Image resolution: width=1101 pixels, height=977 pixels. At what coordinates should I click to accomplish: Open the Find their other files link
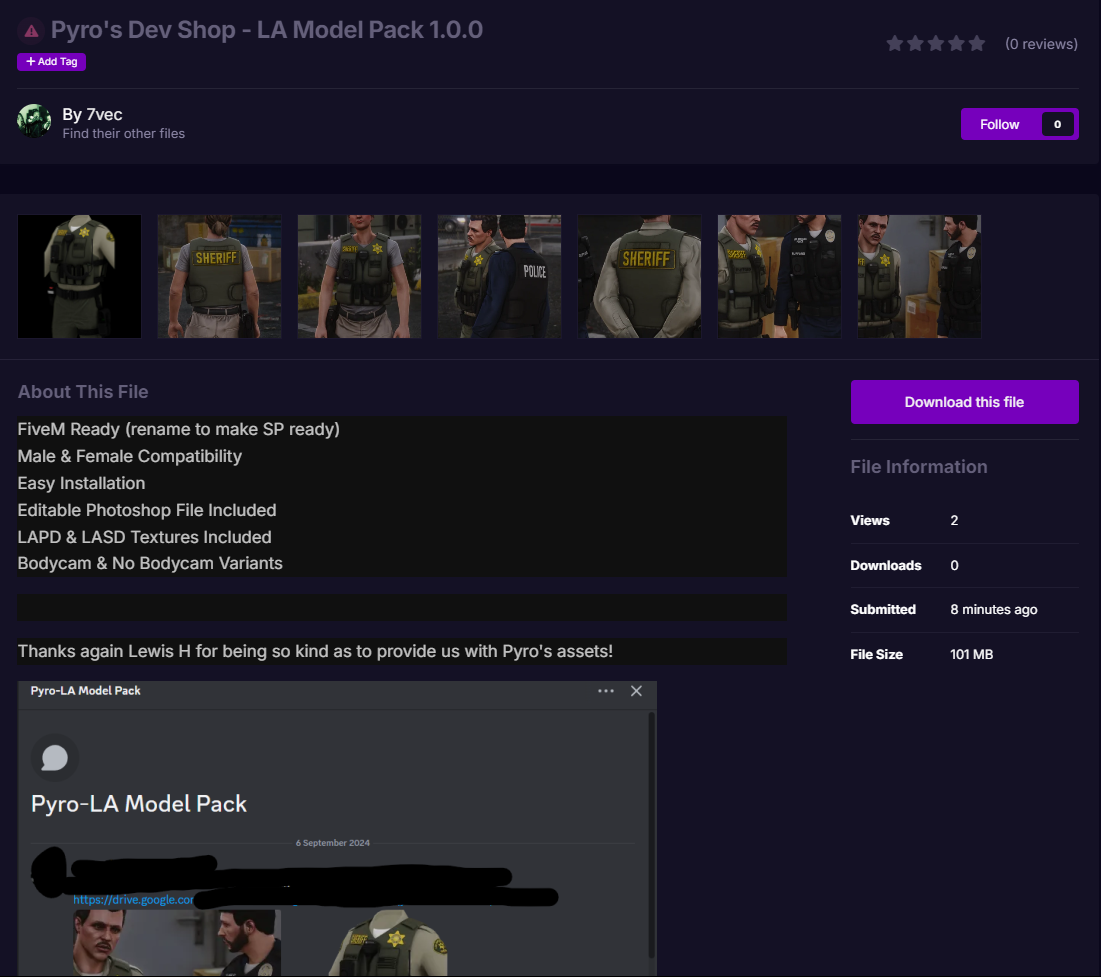coord(123,133)
